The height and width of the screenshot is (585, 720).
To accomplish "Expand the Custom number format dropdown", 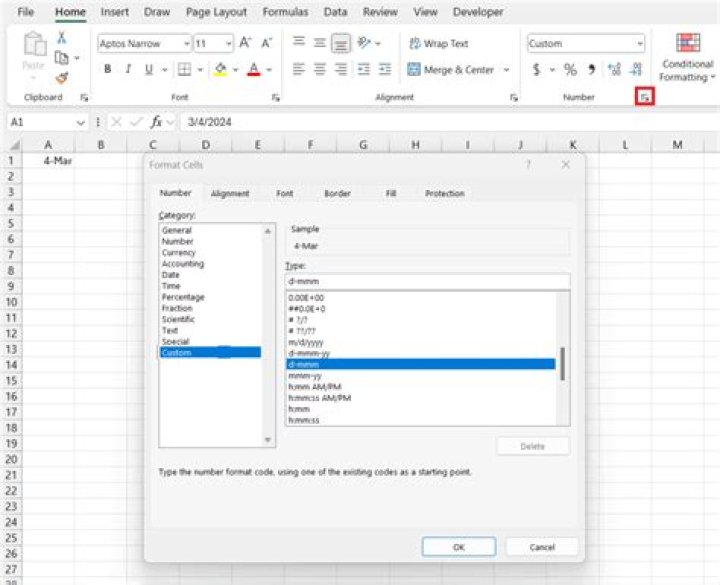I will point(639,44).
